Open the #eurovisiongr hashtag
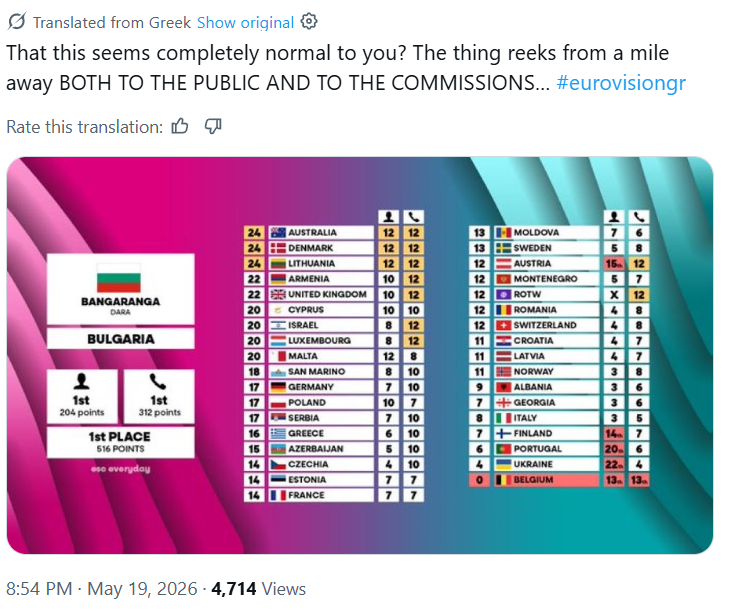 coord(621,83)
